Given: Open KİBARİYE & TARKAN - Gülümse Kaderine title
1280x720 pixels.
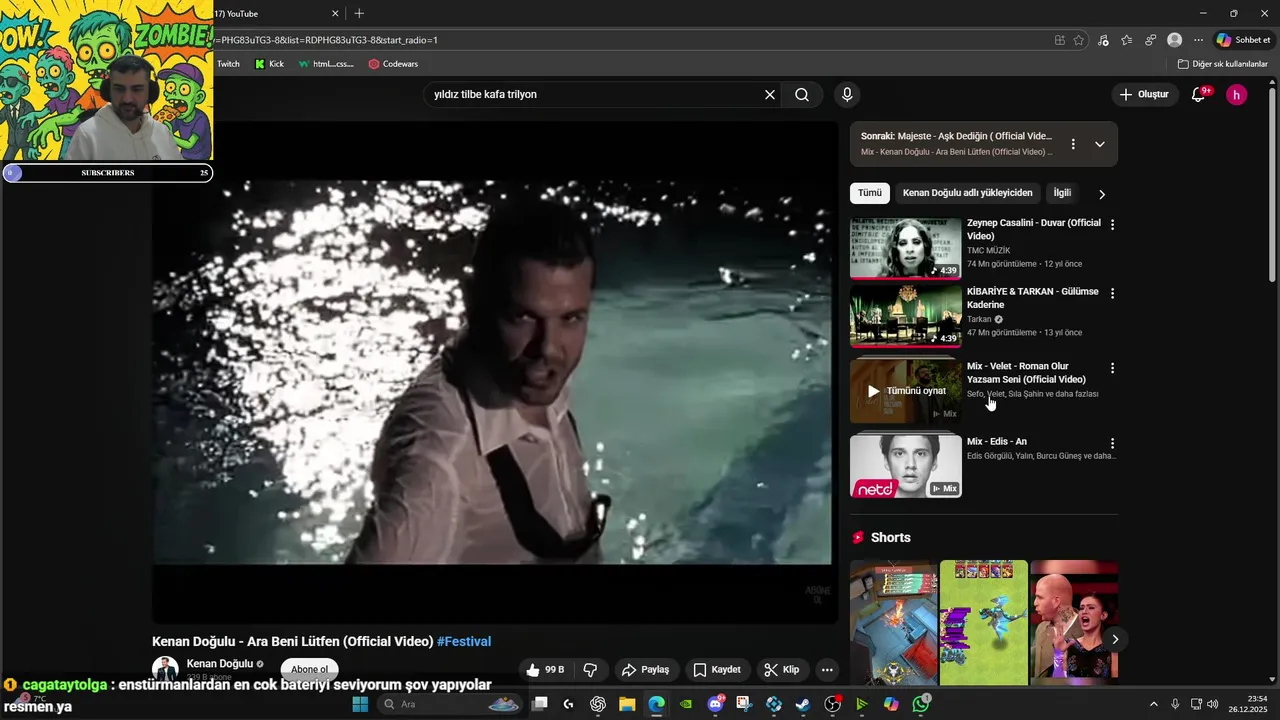Looking at the screenshot, I should [1032, 298].
